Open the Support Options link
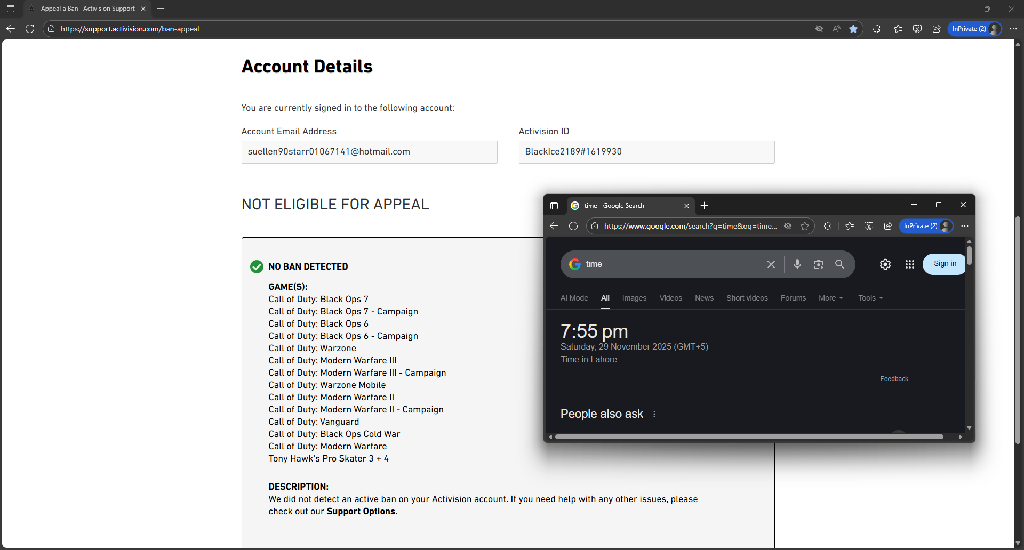This screenshot has height=550, width=1024. coord(361,511)
